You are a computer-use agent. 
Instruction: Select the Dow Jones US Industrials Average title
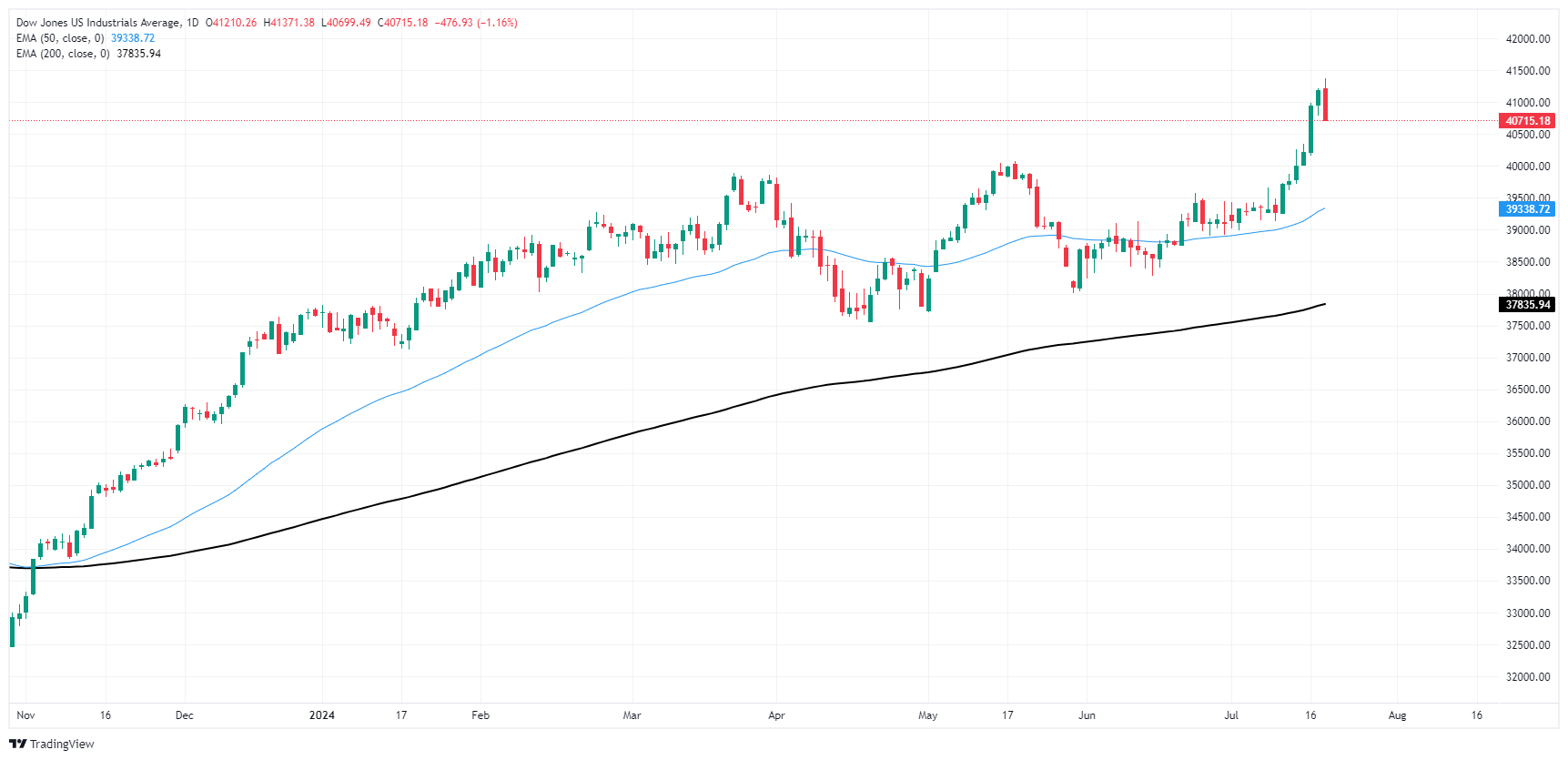point(97,23)
